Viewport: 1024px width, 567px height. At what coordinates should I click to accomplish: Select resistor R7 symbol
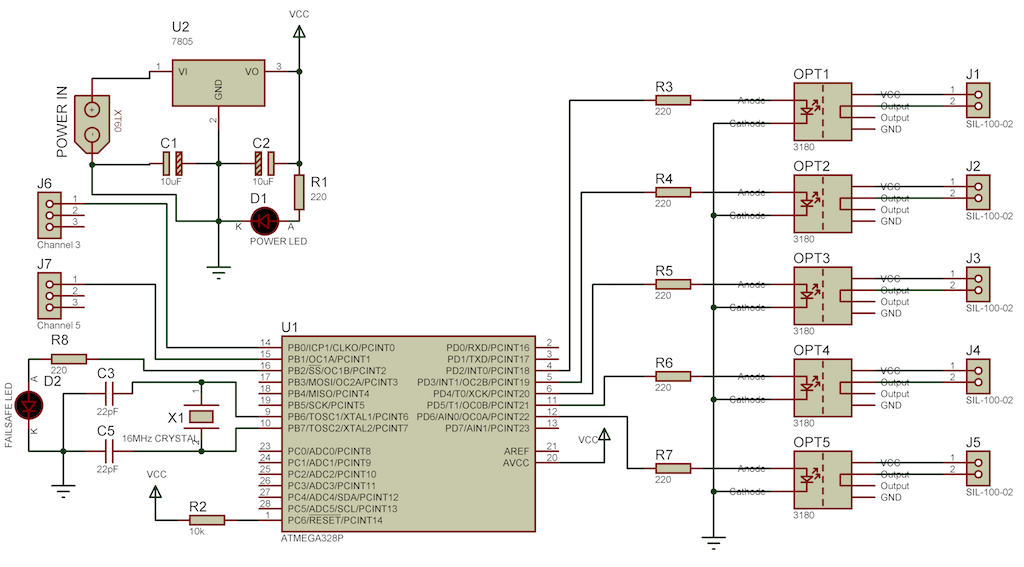click(673, 468)
